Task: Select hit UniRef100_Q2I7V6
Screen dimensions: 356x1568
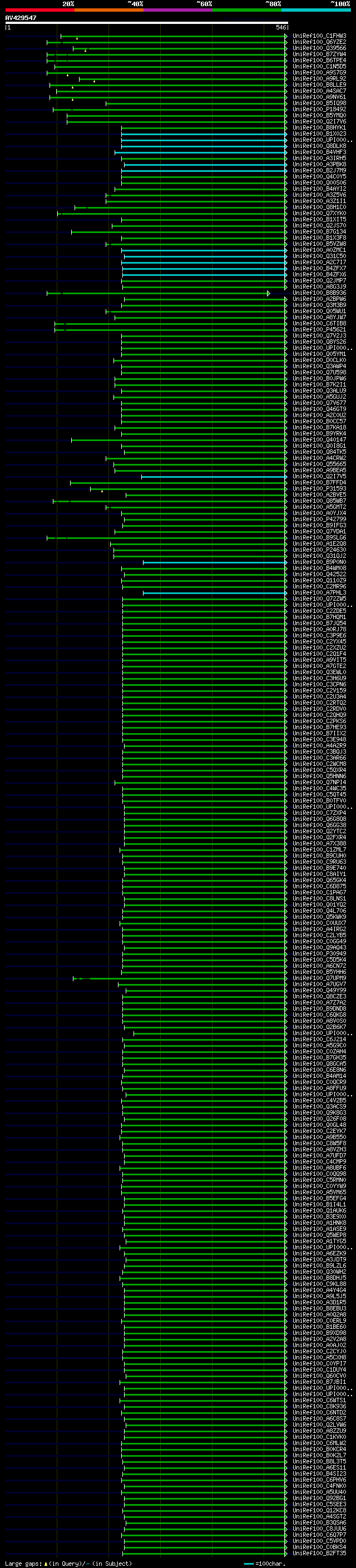Action: click(x=319, y=121)
